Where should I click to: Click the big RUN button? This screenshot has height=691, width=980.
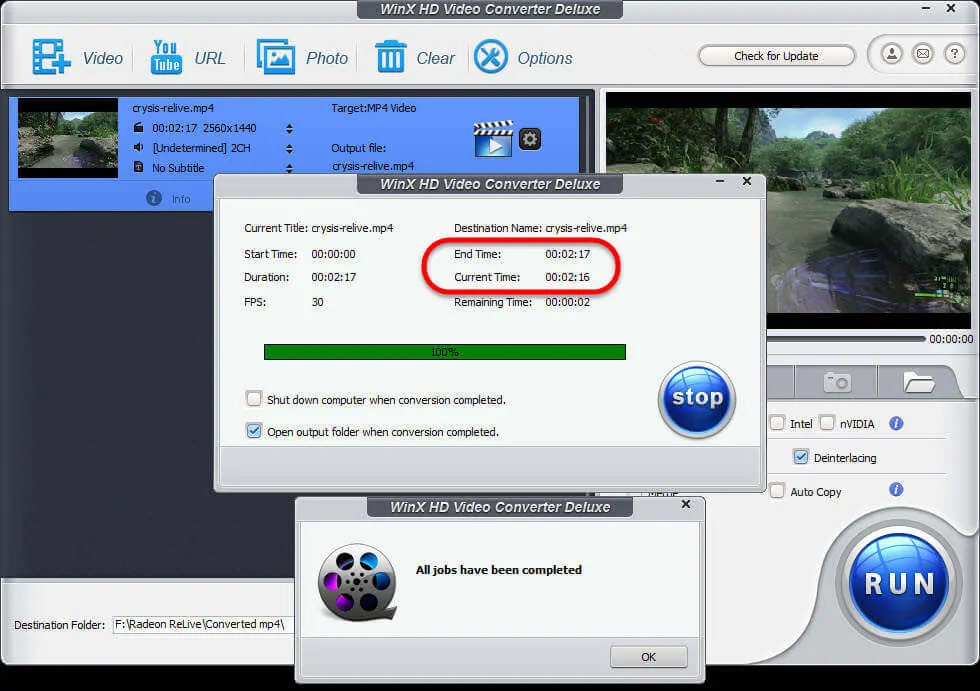(x=899, y=583)
